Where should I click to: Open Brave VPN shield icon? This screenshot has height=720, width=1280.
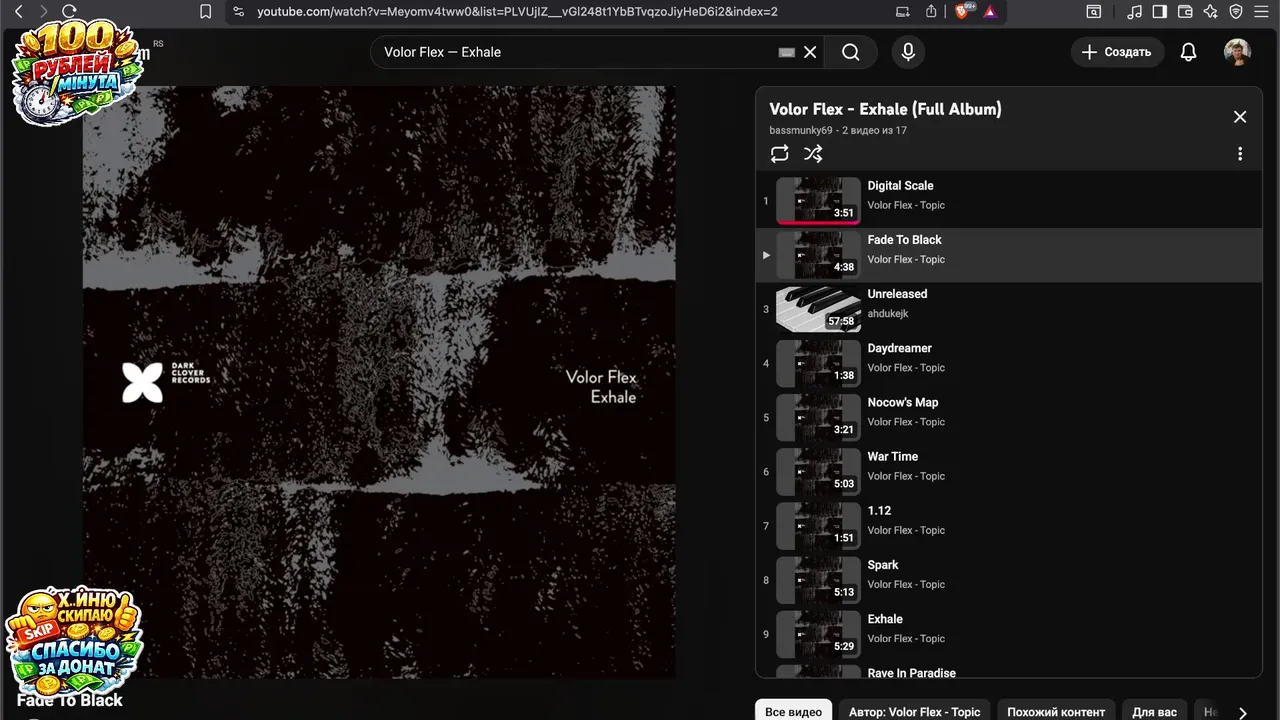[x=1236, y=11]
